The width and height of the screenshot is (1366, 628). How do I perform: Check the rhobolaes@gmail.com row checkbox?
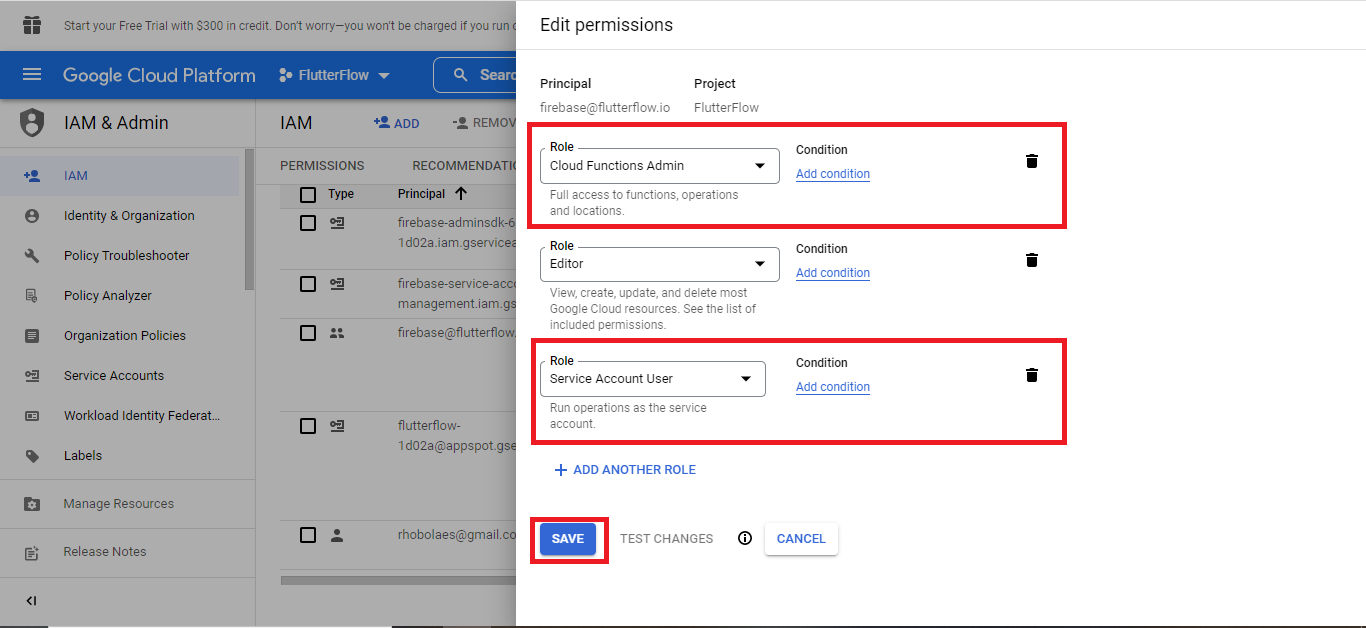[308, 535]
